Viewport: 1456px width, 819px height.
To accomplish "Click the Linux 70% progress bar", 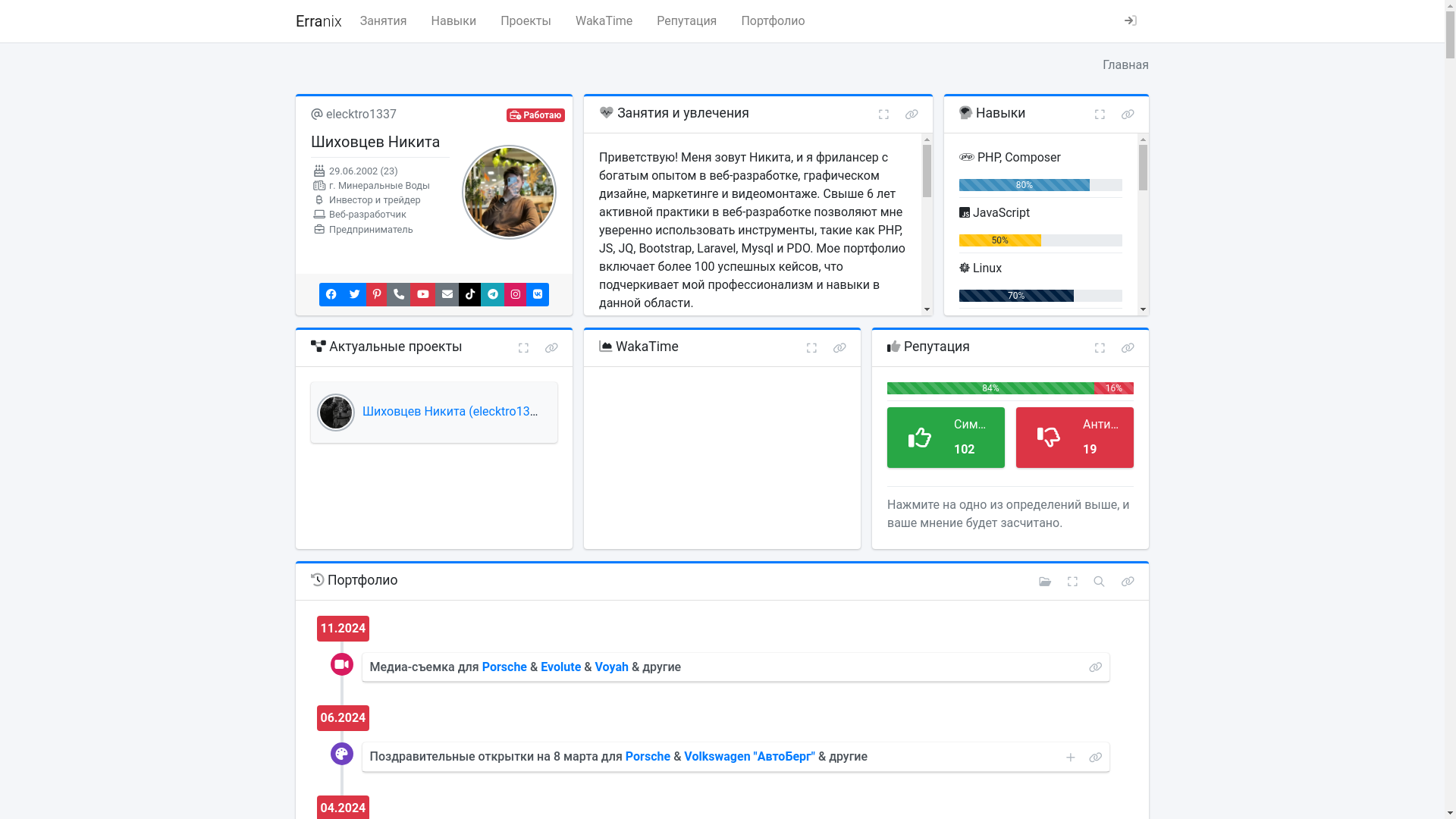I will [x=1016, y=296].
